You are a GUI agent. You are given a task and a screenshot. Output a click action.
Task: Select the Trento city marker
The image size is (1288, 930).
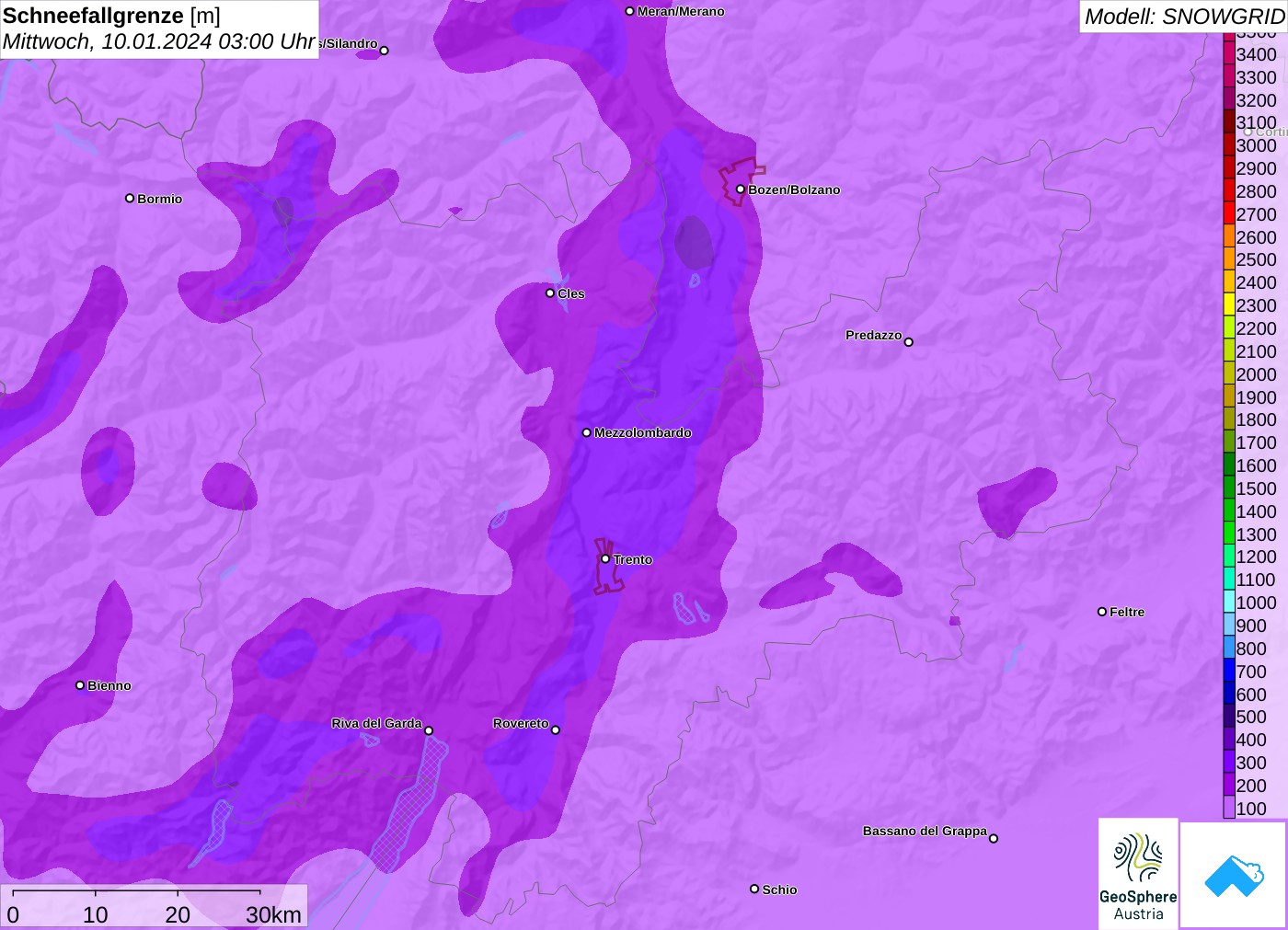click(605, 558)
